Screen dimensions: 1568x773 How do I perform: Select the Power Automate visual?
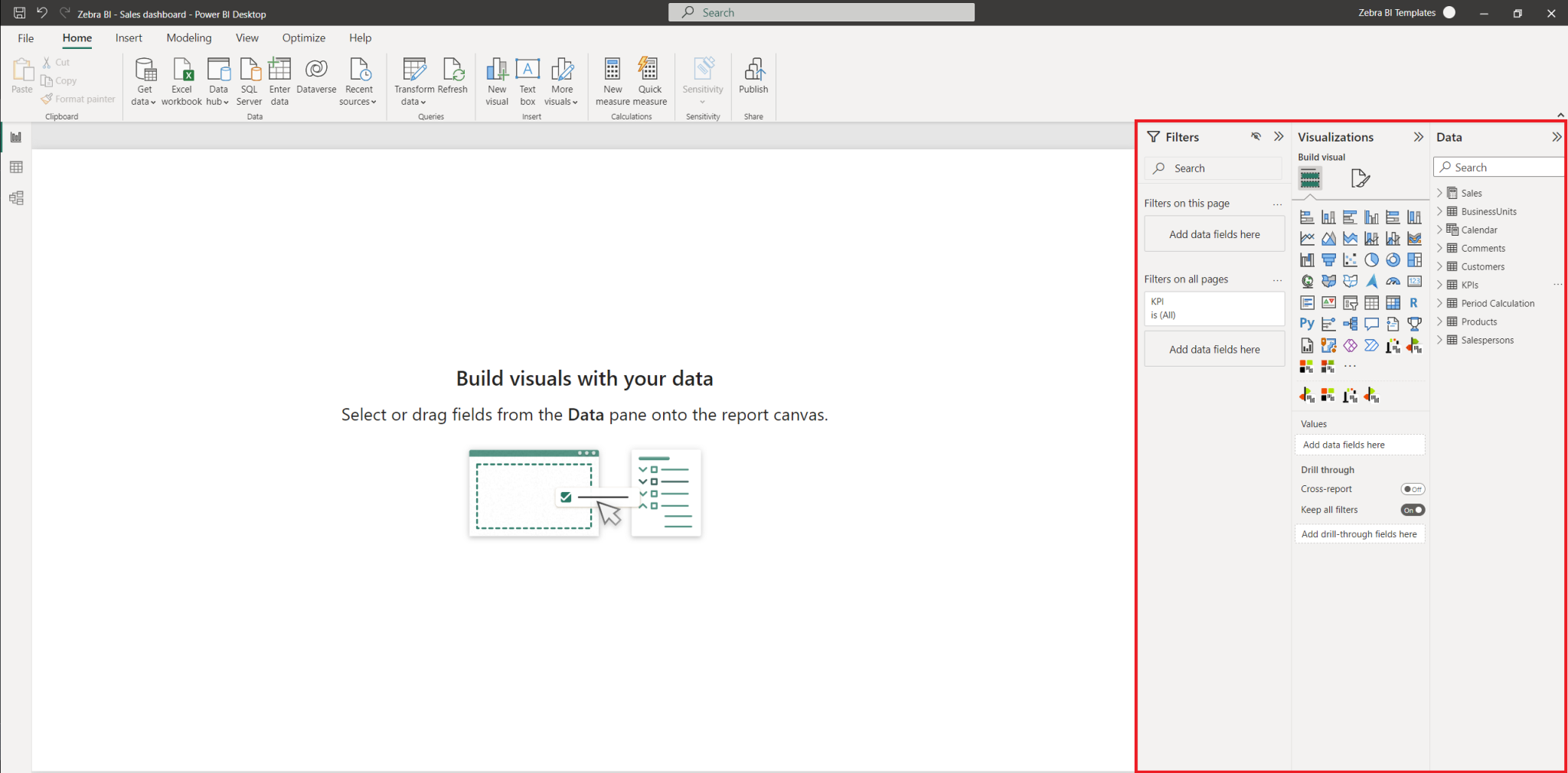(x=1371, y=345)
